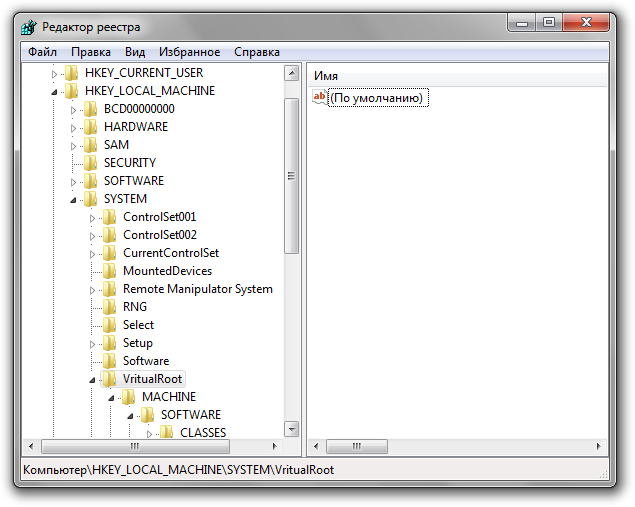Open the Справка menu

[257, 52]
